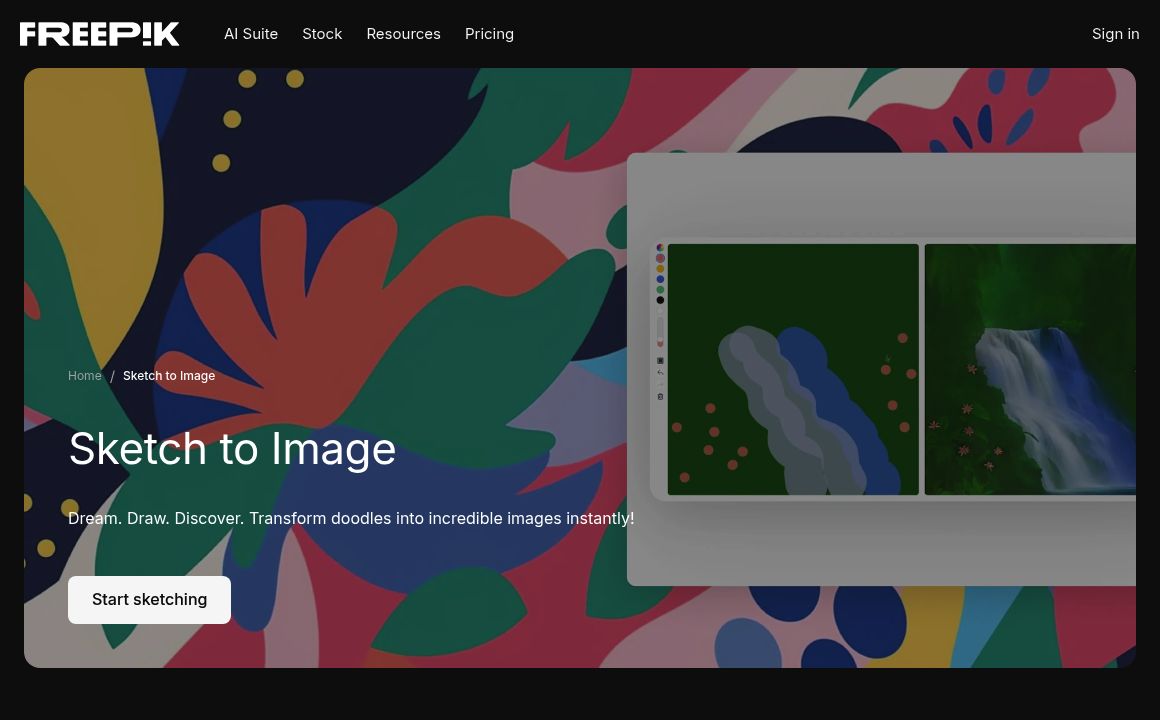Click the undo arrow in sketch toolbar
Image resolution: width=1160 pixels, height=720 pixels.
click(x=660, y=373)
